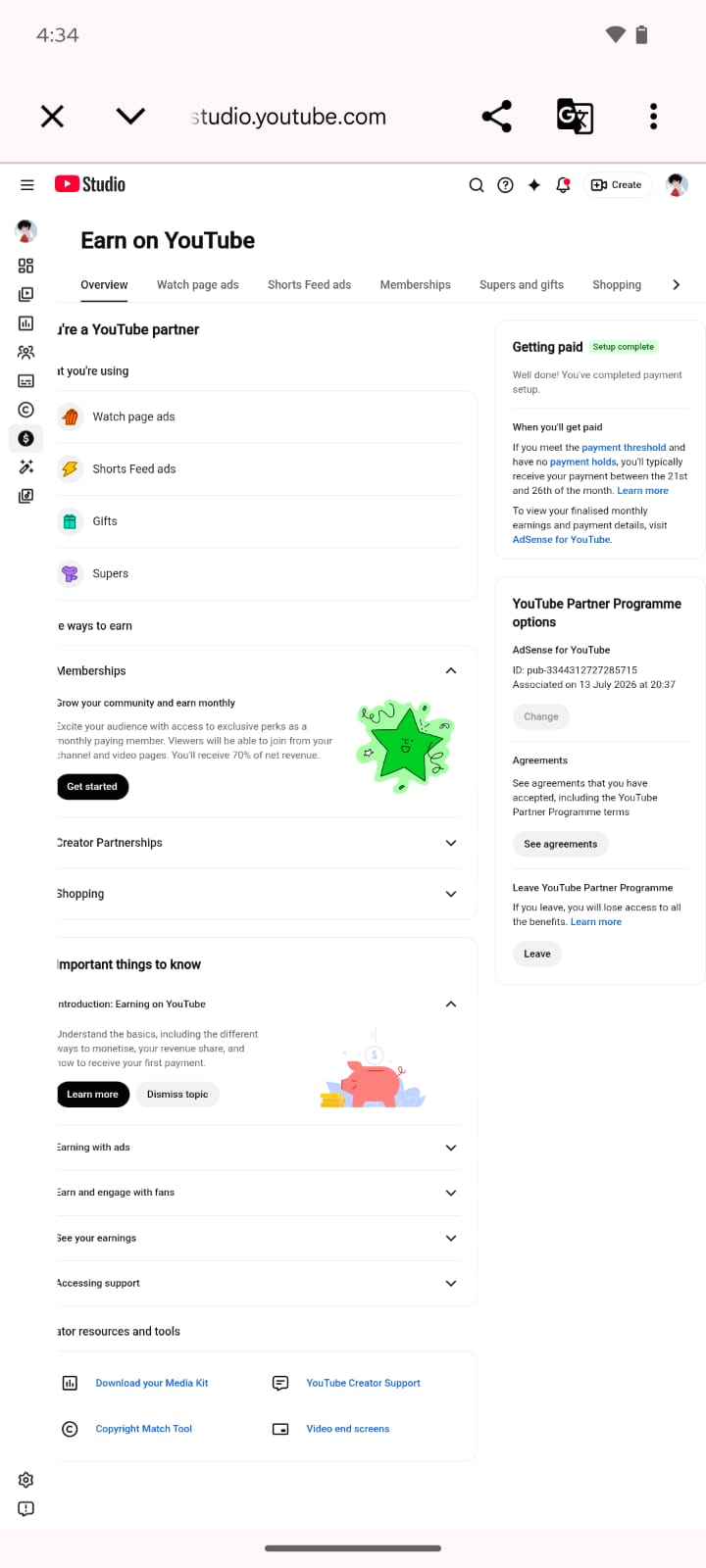Collapse the Memberships section
Image resolution: width=706 pixels, height=1568 pixels.
coord(451,671)
